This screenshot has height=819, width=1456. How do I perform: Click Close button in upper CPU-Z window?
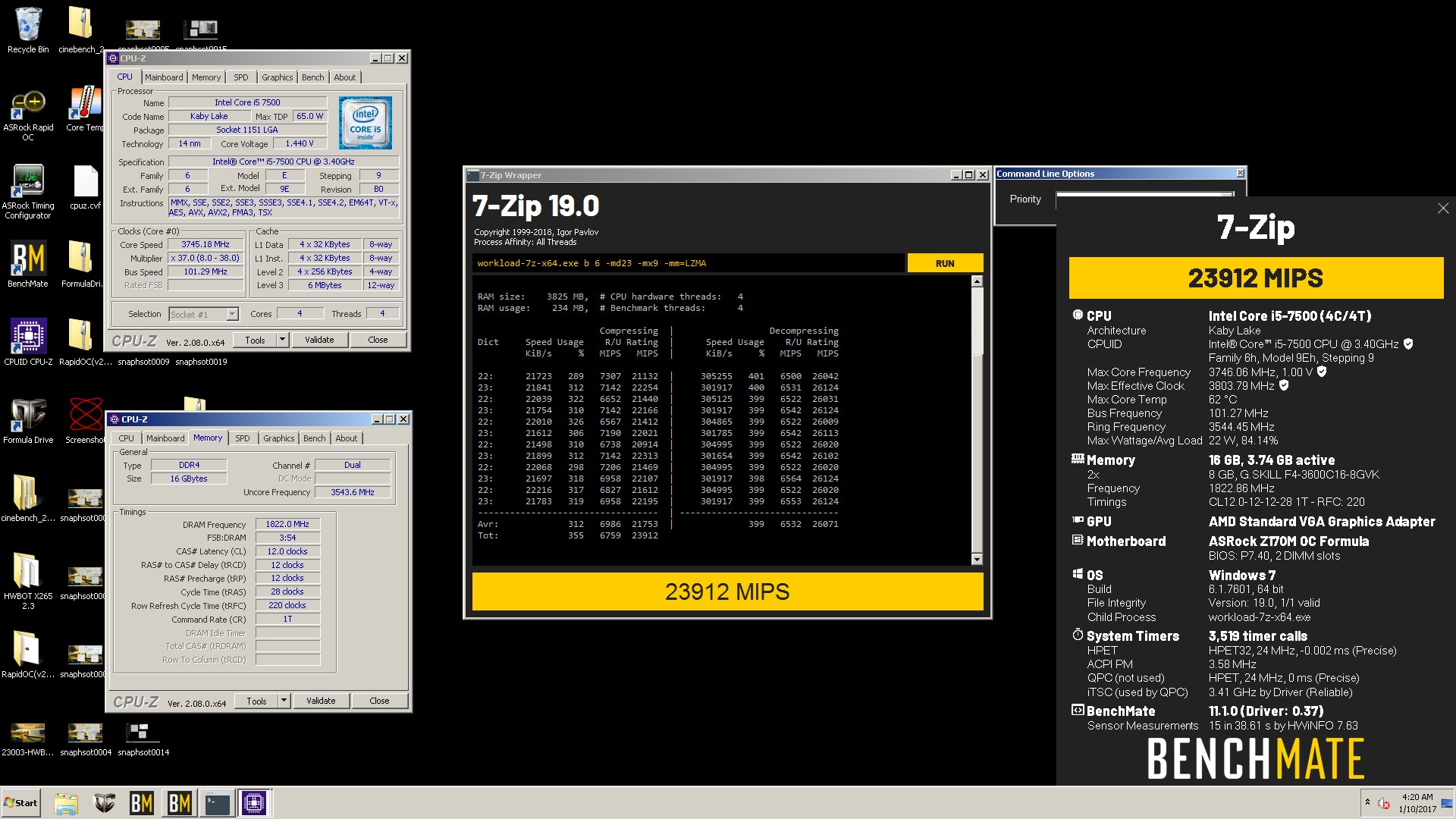(x=378, y=340)
